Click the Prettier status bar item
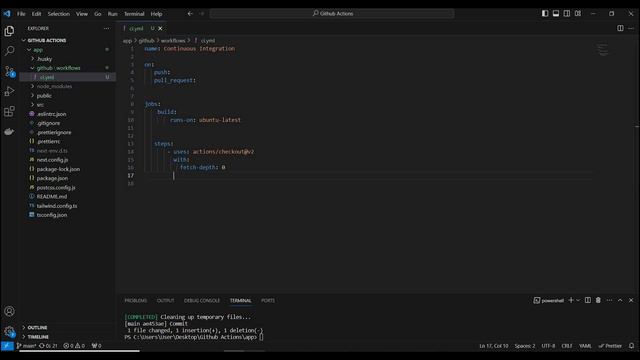Viewport: 640px width, 360px height. tap(610, 346)
